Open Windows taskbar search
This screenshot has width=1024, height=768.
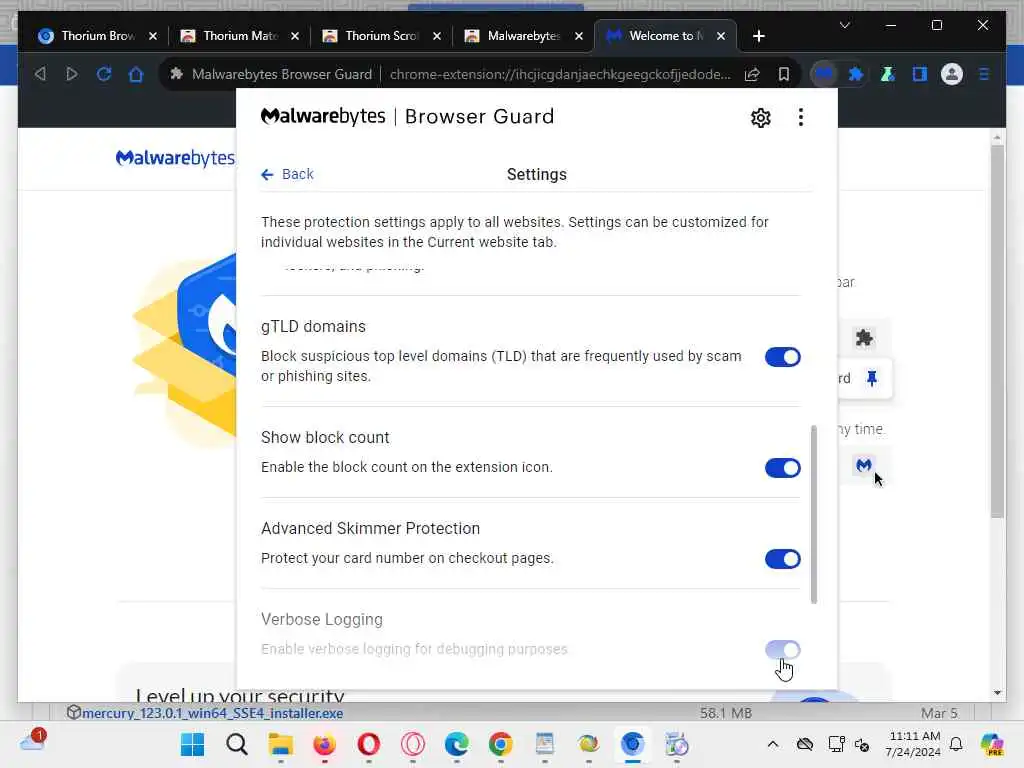[x=236, y=744]
